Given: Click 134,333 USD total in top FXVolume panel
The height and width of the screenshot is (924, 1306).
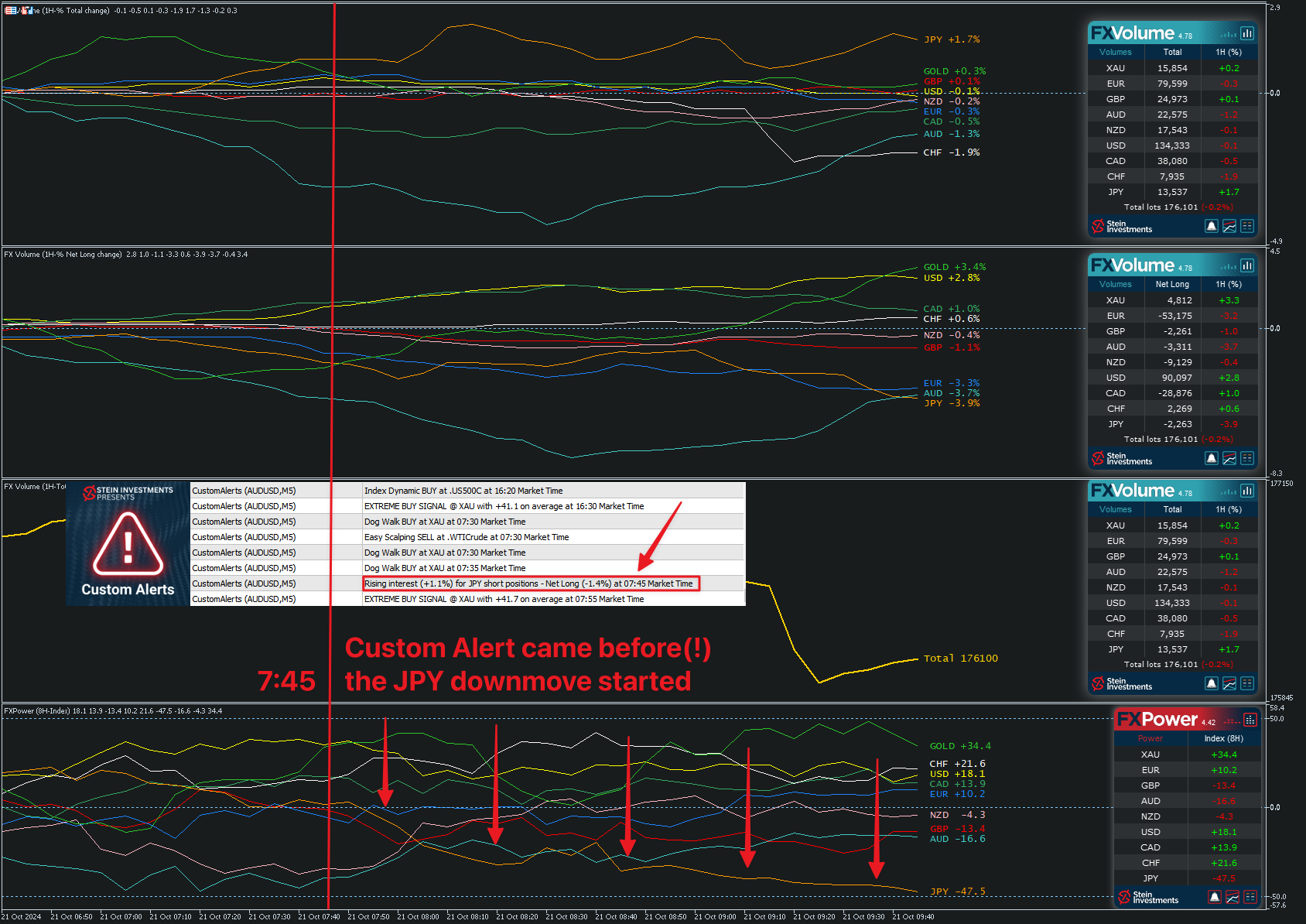Looking at the screenshot, I should 1172,145.
